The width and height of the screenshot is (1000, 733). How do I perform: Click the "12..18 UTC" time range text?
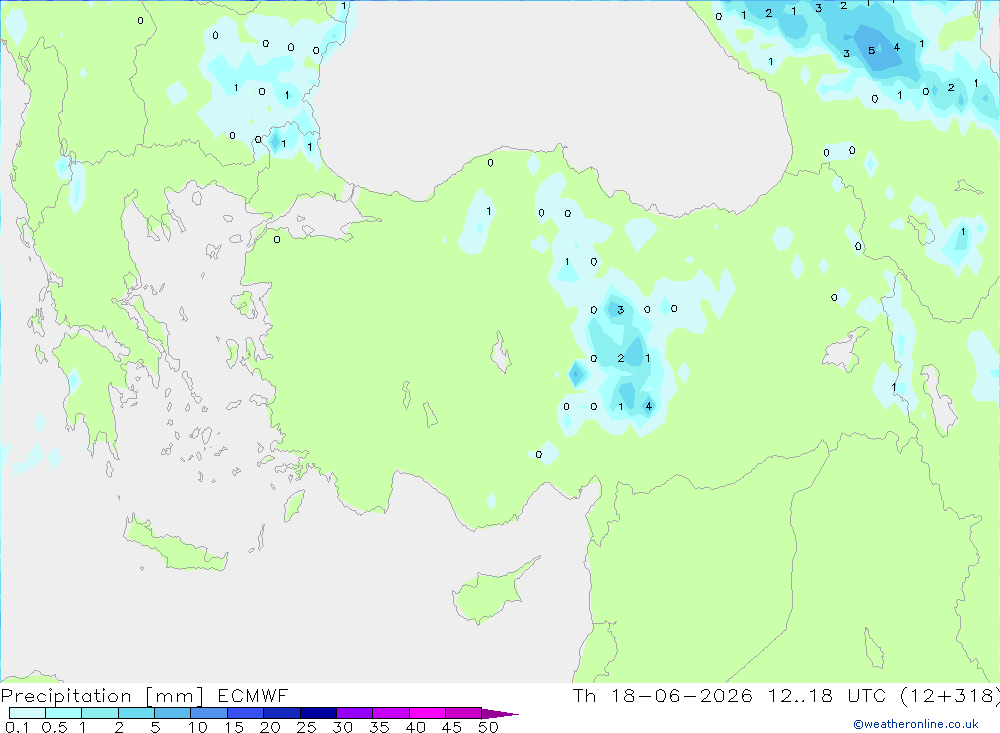coord(827,695)
